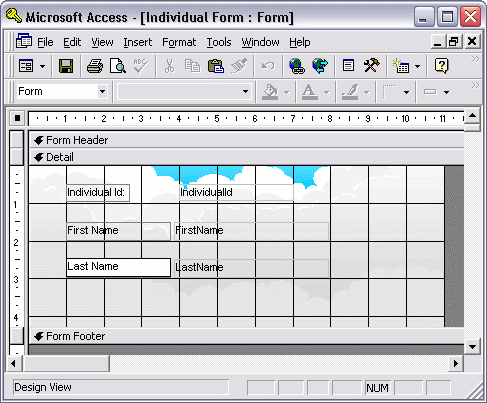
Task: Select the Cut scissors icon
Action: tap(169, 66)
